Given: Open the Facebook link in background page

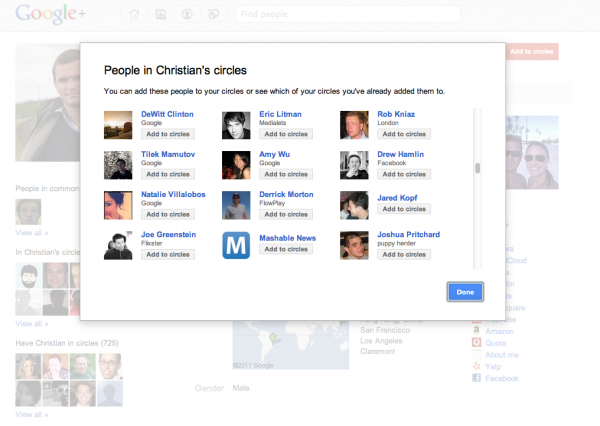Looking at the screenshot, I should 502,379.
